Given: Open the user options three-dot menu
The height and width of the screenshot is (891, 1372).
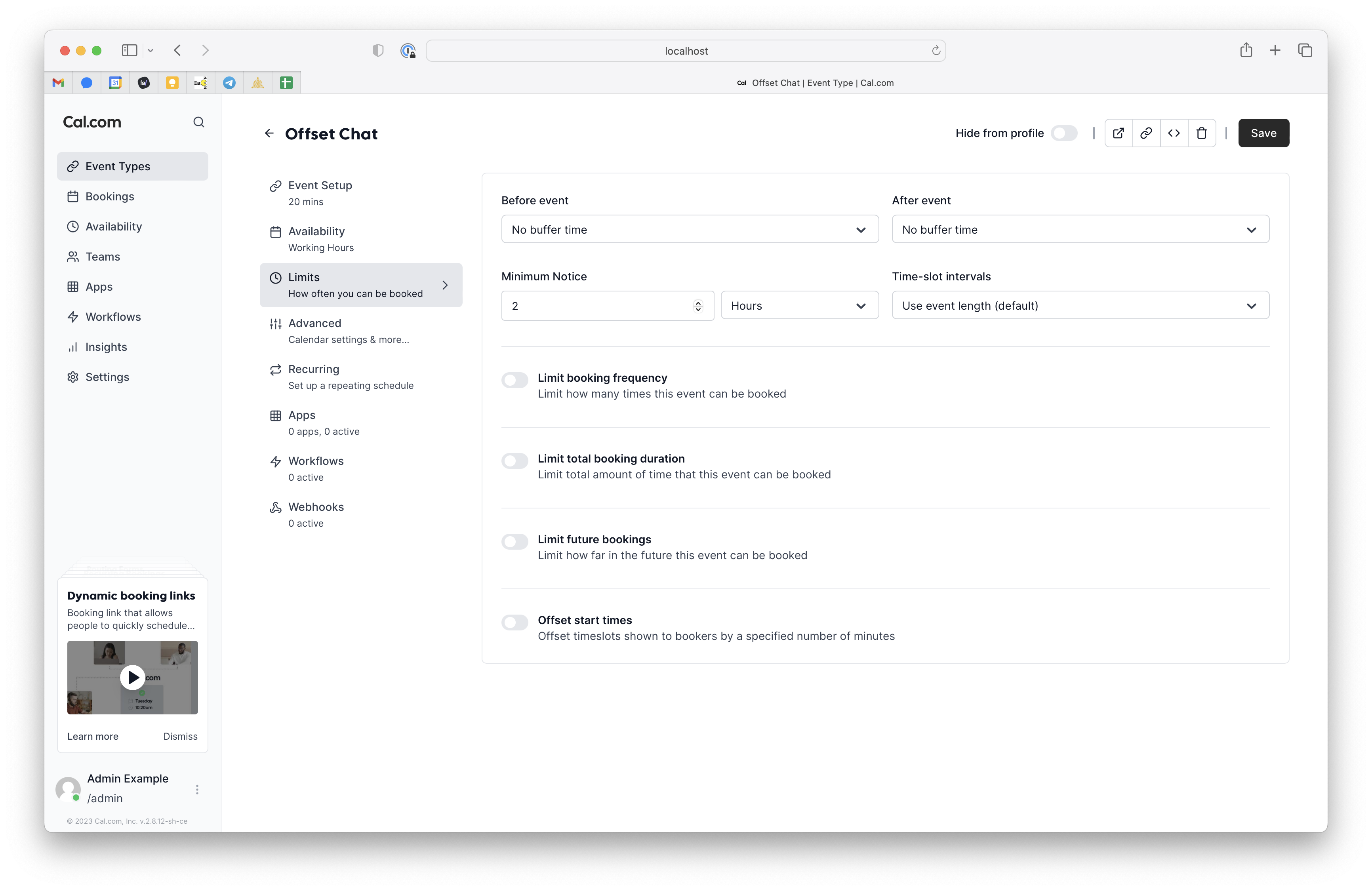Looking at the screenshot, I should [x=197, y=789].
